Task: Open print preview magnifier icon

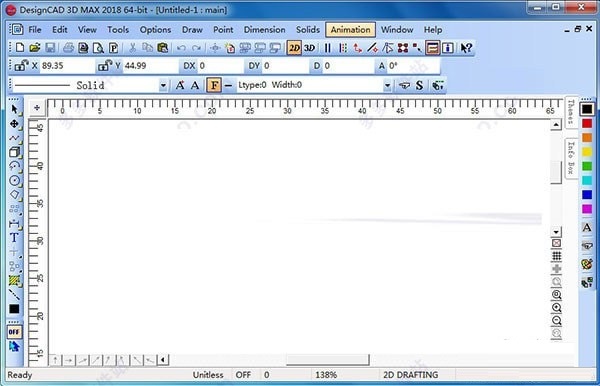Action: [x=98, y=48]
